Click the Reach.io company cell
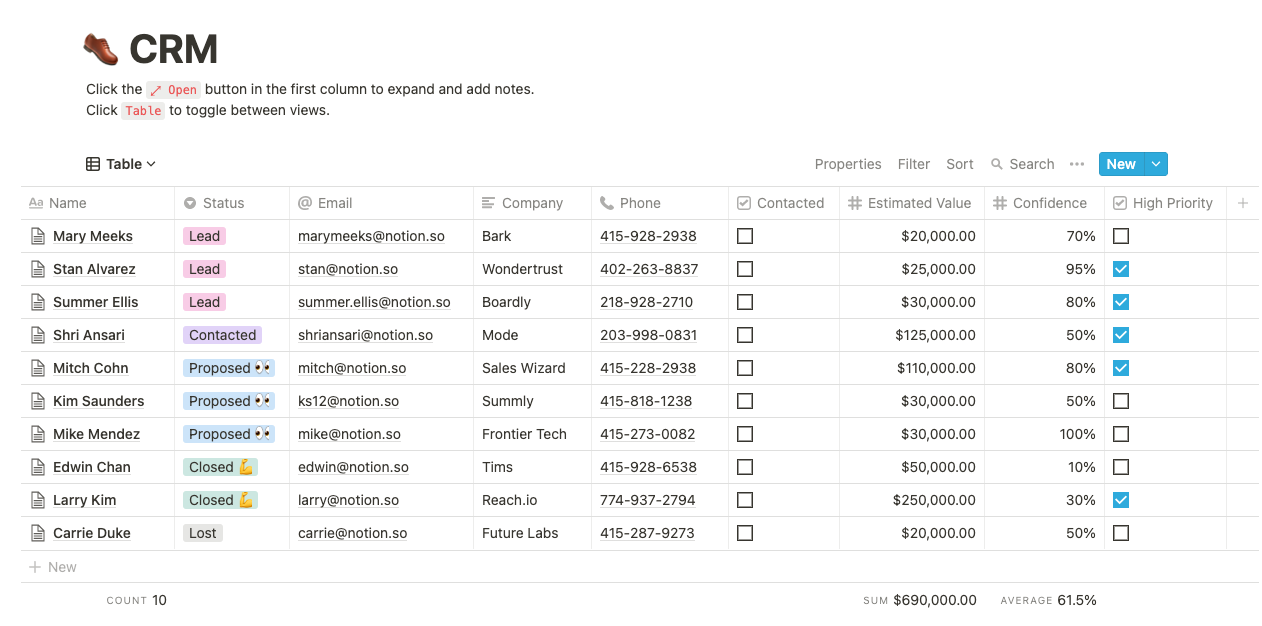Viewport: 1262px width, 626px height. click(532, 500)
